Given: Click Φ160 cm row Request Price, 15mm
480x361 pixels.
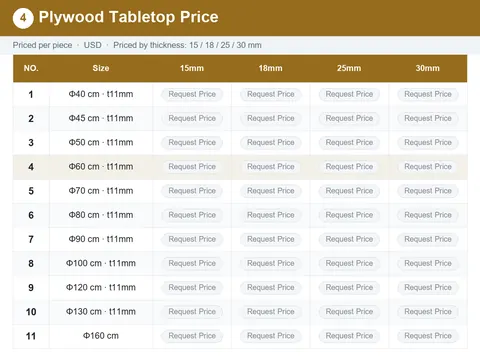Looking at the screenshot, I should (x=192, y=336).
